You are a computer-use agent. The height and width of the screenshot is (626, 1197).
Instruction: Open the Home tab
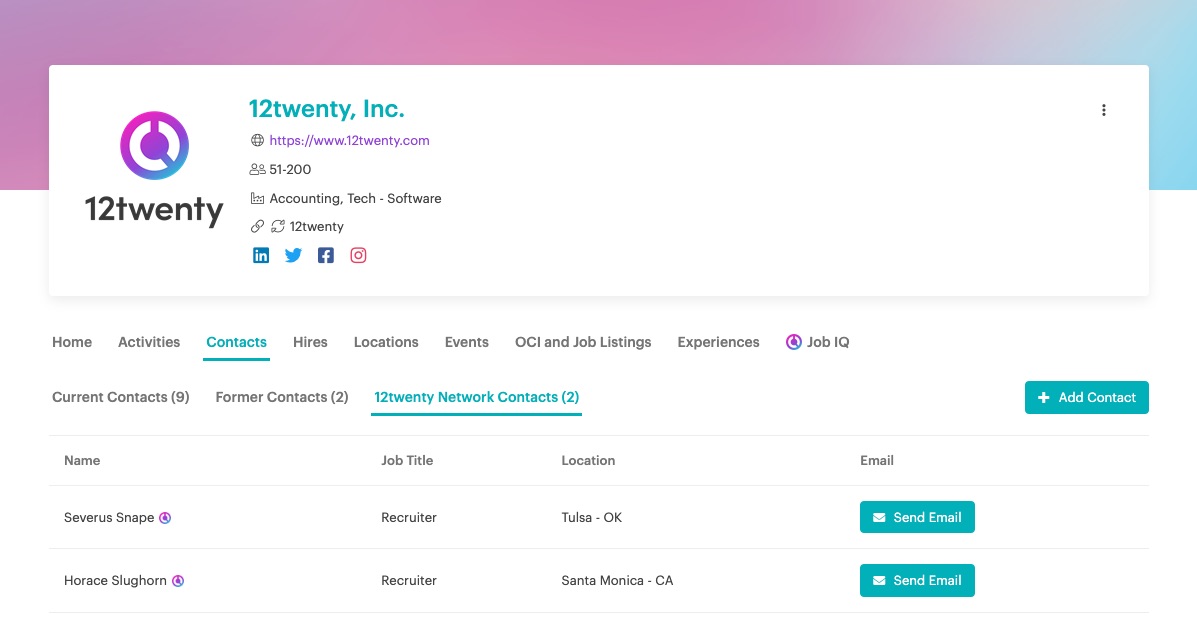coord(72,342)
